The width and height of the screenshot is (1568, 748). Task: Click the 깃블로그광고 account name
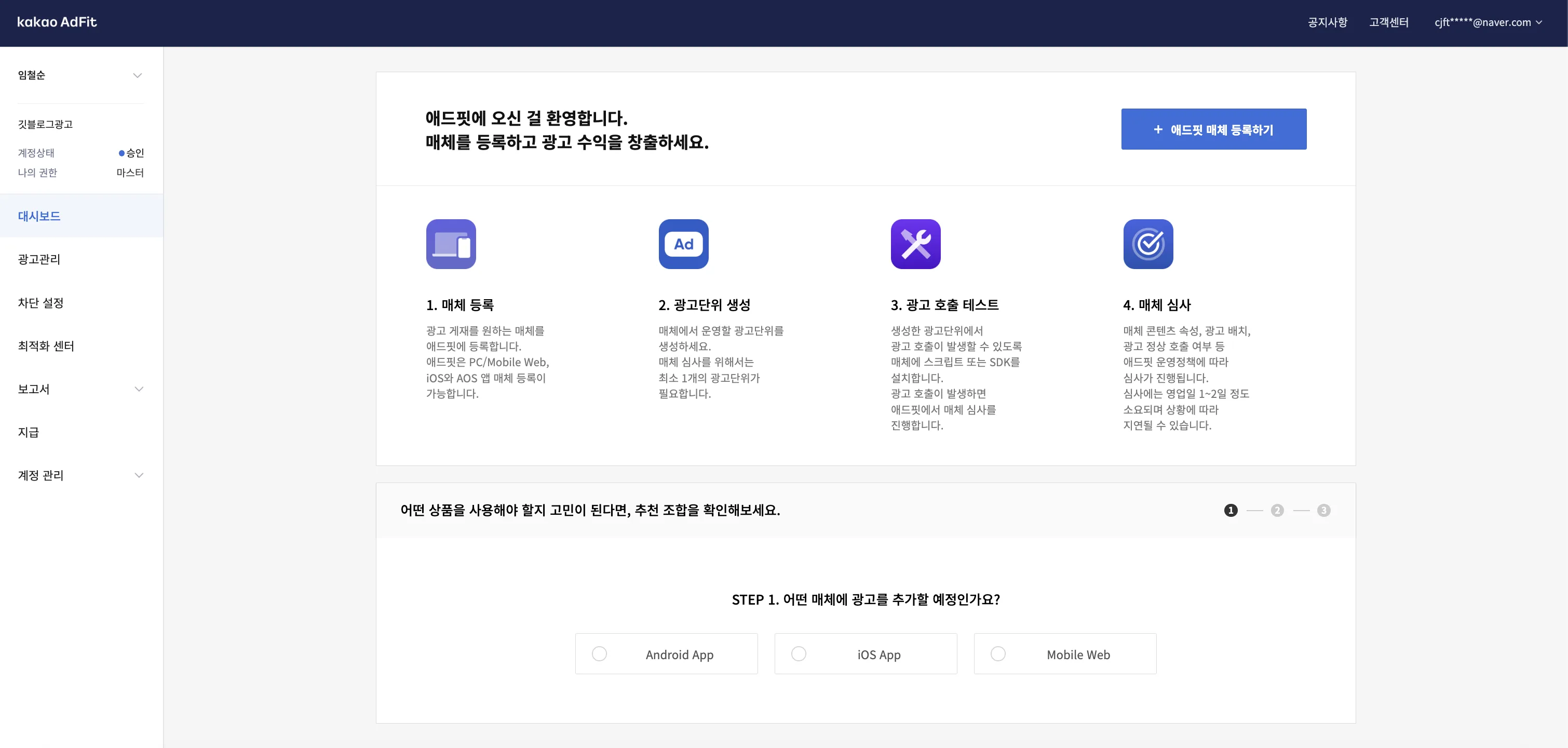click(45, 124)
